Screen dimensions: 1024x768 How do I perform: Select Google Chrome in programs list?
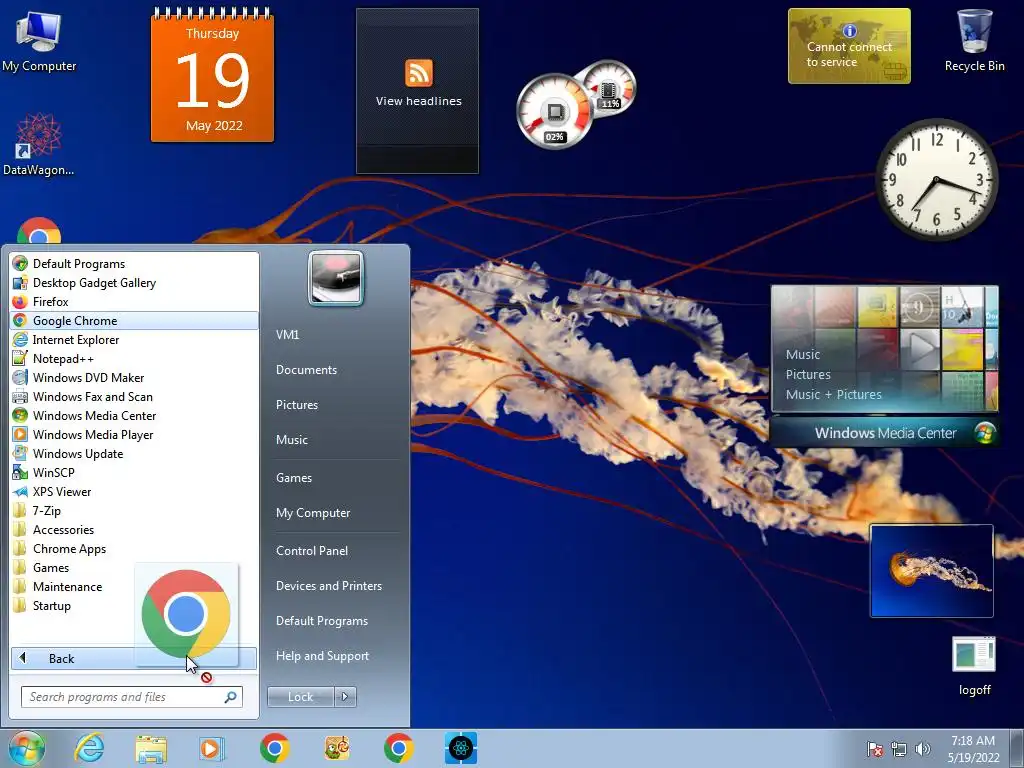[135, 321]
